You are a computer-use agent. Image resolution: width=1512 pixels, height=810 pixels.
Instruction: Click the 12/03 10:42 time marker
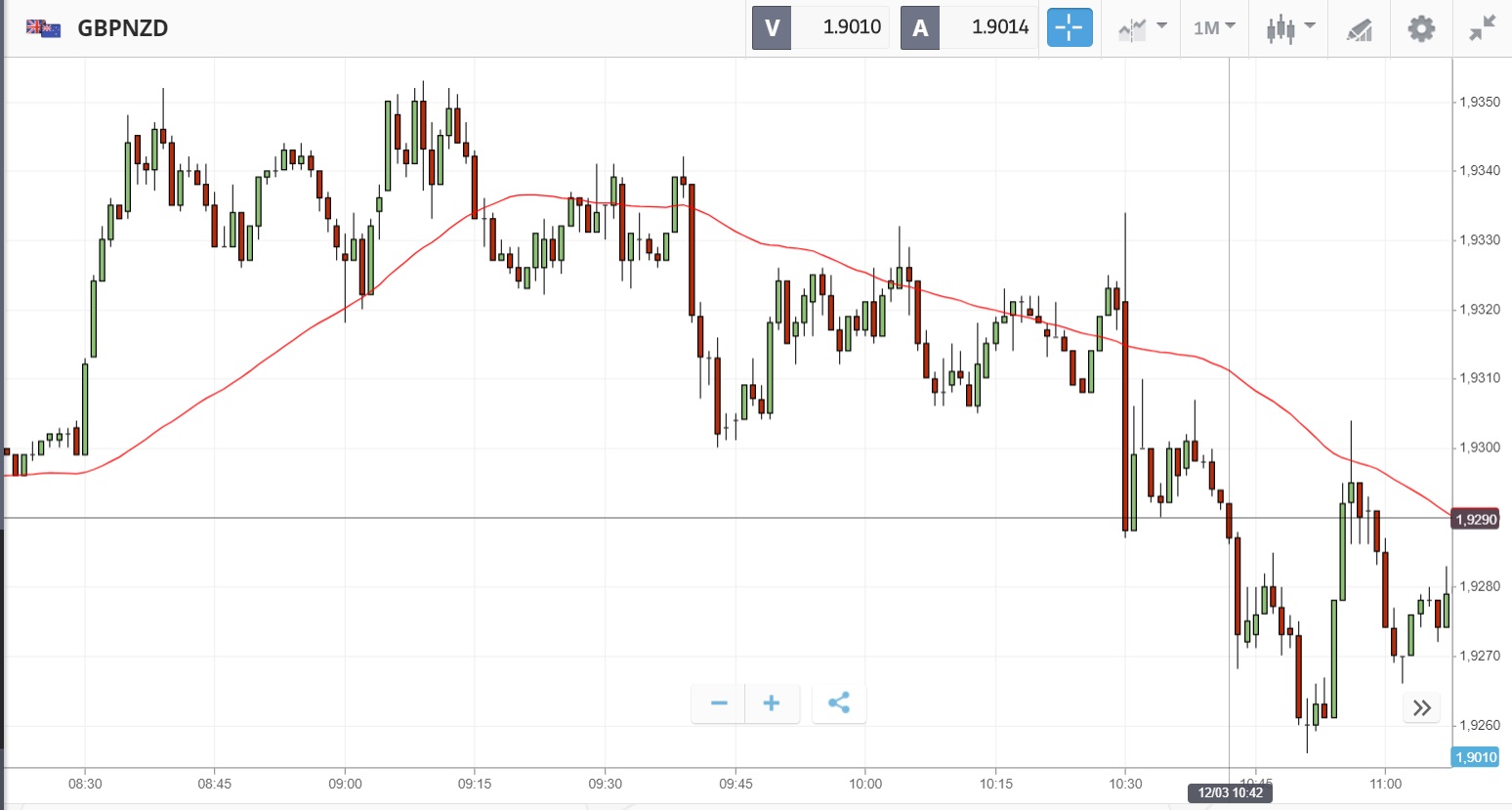(x=1230, y=792)
